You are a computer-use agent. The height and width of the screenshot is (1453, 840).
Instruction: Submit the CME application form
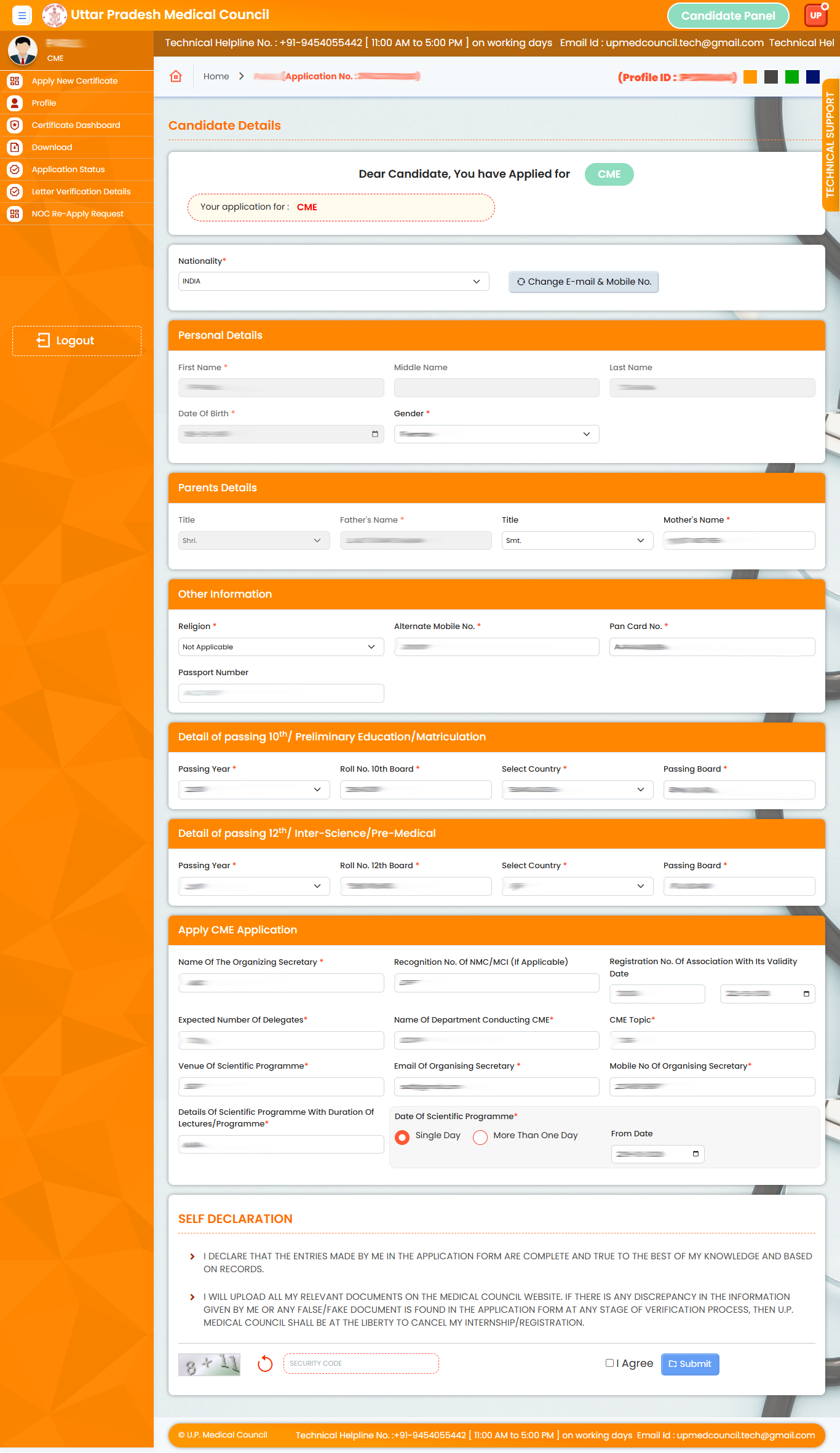click(x=689, y=1364)
